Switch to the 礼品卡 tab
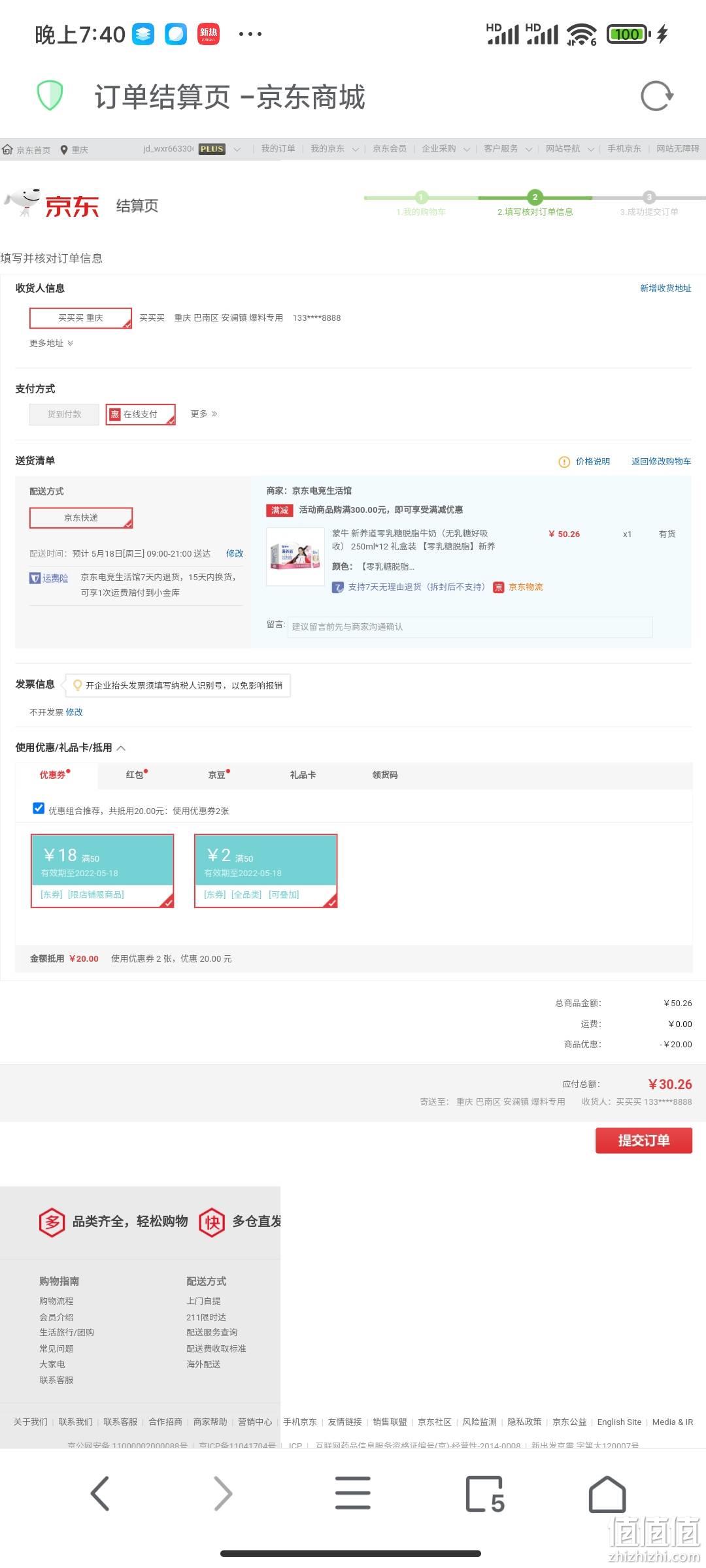The width and height of the screenshot is (706, 1568). [303, 775]
